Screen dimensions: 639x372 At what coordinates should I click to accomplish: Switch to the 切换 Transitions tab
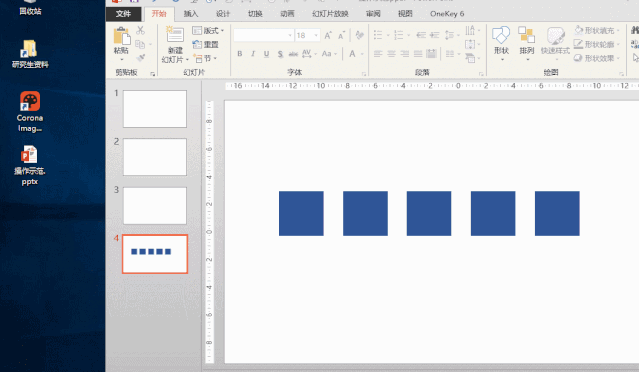[255, 13]
